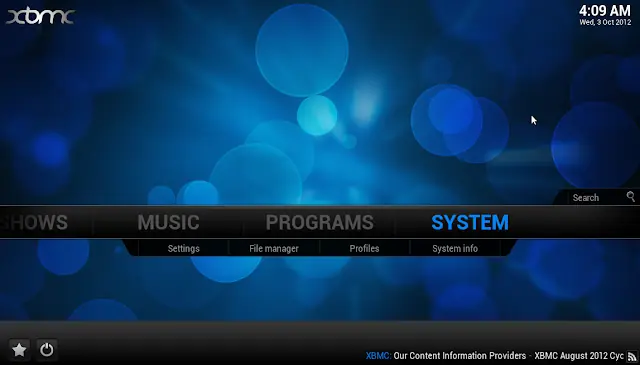Select MUSIC in the home menu
Viewport: 640px width, 365px height.
169,223
